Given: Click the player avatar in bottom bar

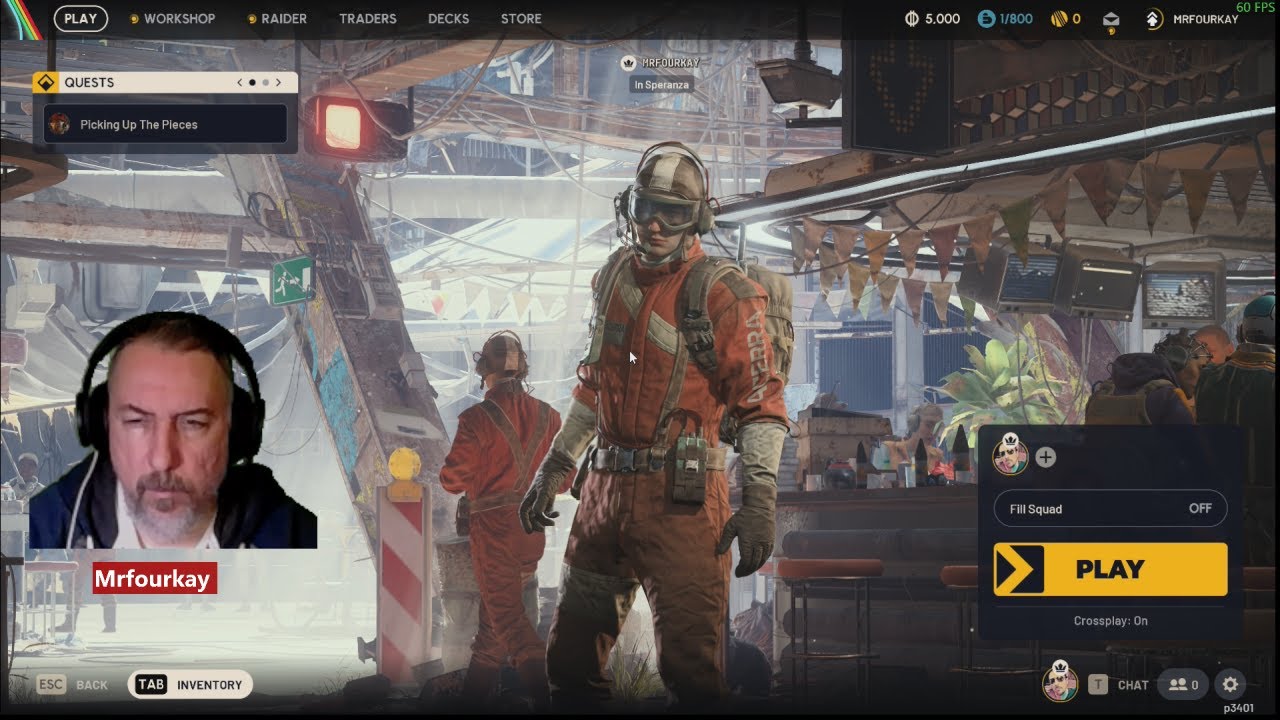Looking at the screenshot, I should pos(1060,682).
